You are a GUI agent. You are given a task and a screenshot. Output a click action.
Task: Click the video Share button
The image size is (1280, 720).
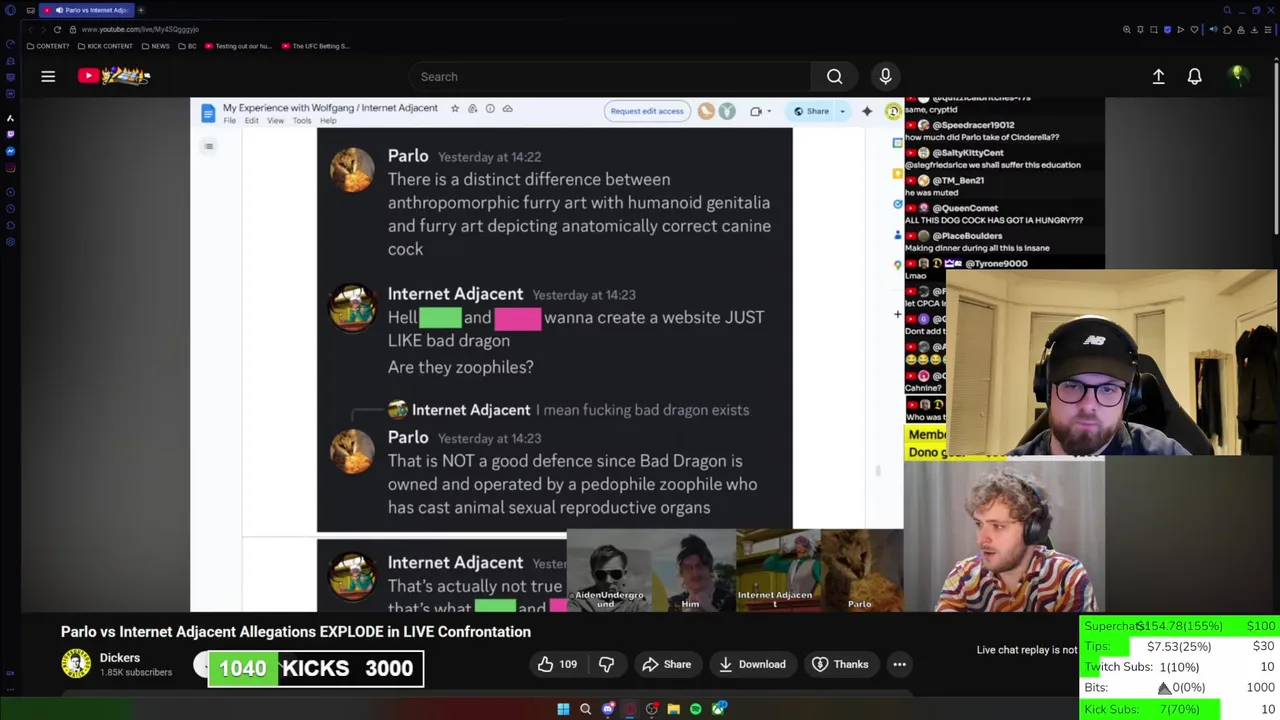666,664
